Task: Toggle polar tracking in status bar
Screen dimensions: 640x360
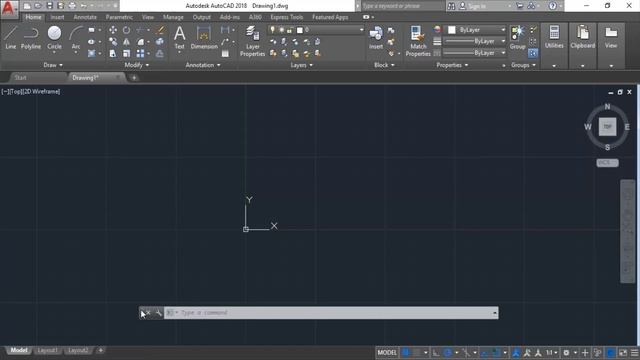Action: click(447, 353)
